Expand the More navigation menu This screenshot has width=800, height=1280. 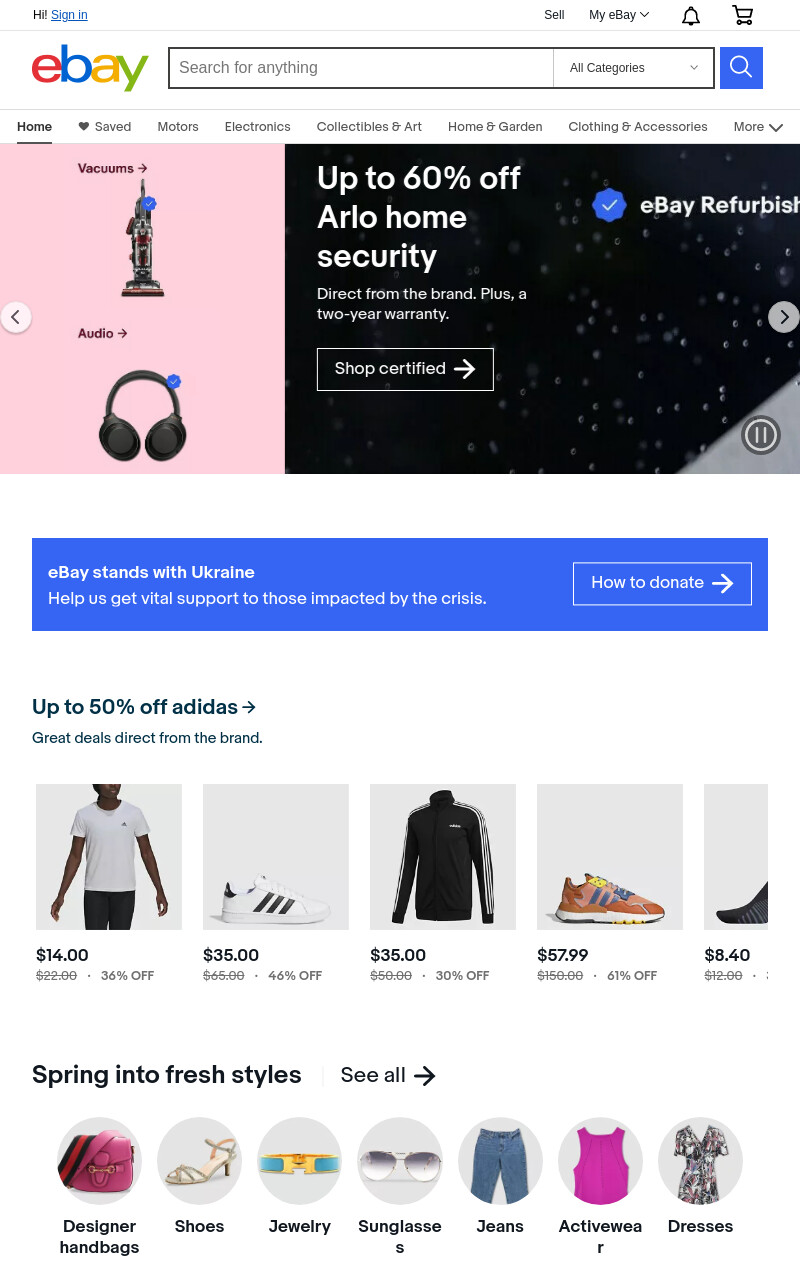(758, 127)
